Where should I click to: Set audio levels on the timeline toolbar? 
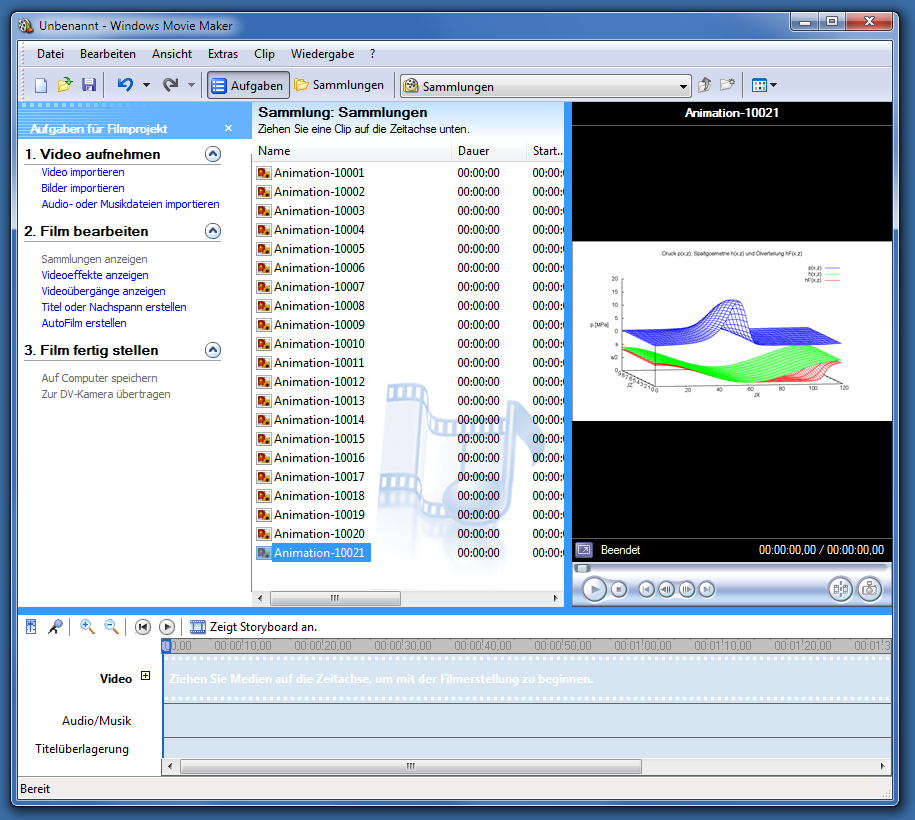(x=31, y=627)
